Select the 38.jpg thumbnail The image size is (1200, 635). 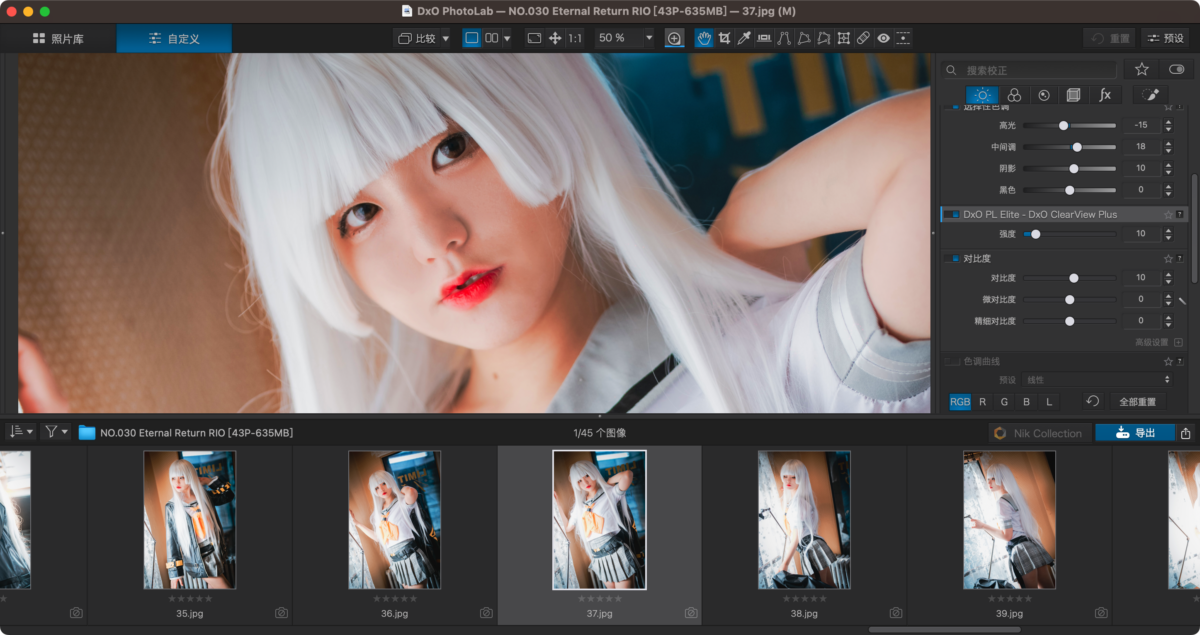[x=804, y=520]
